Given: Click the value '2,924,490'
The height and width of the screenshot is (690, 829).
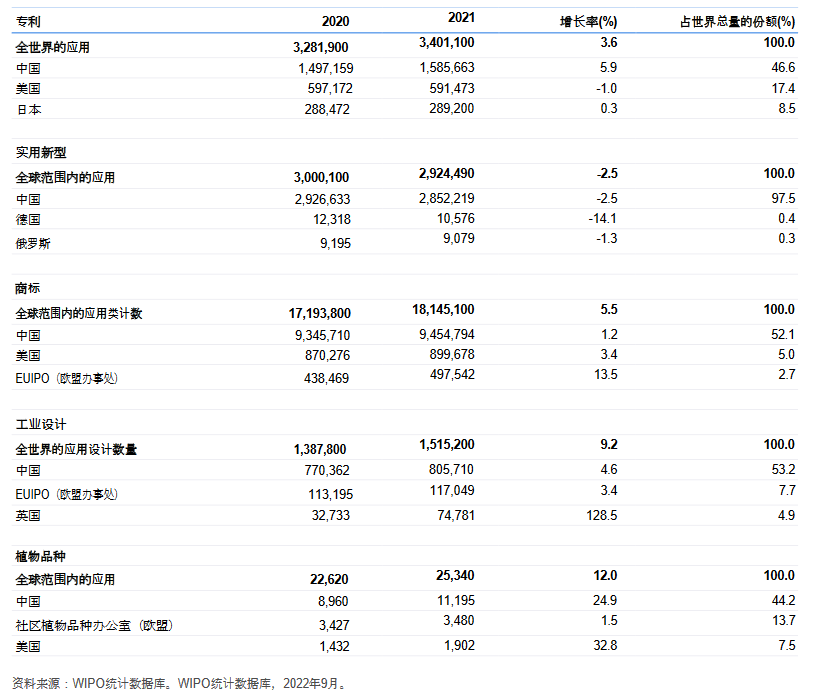Looking at the screenshot, I should (x=447, y=174).
